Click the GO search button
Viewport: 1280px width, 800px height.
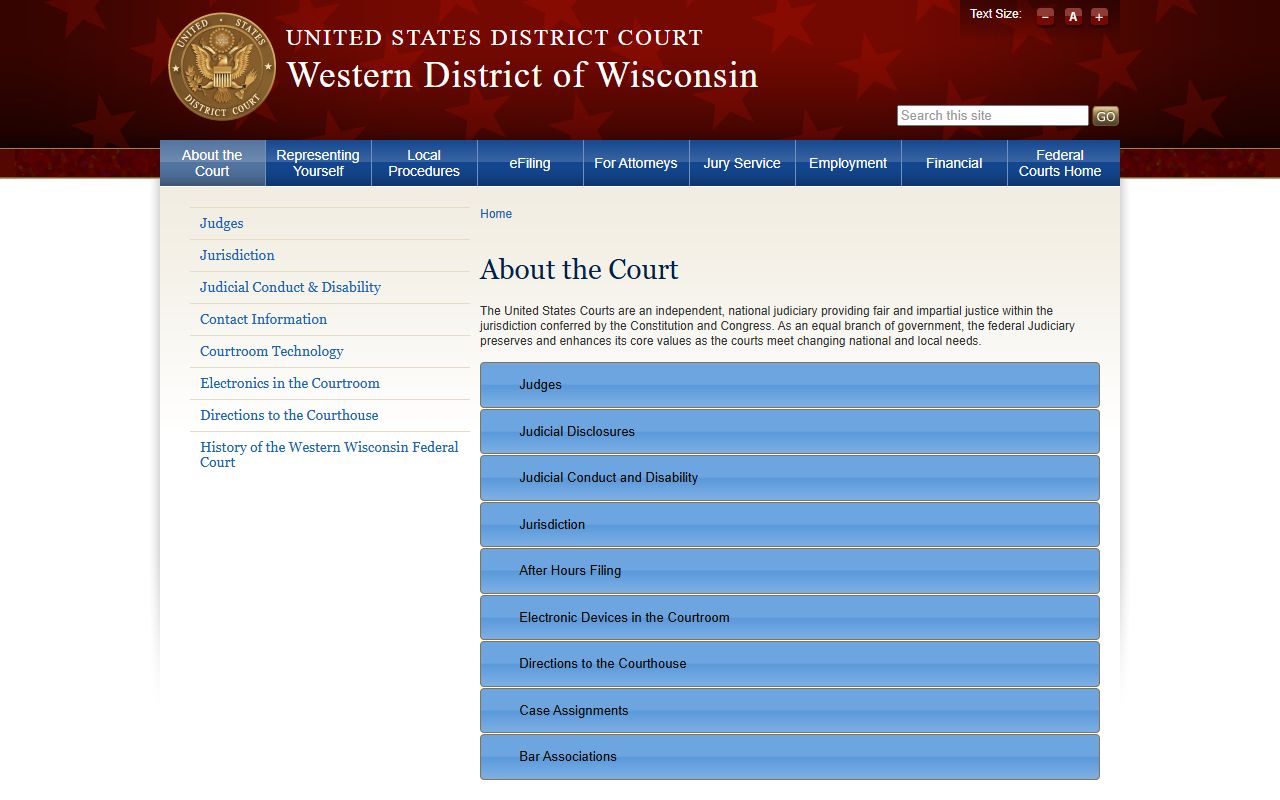(1105, 116)
